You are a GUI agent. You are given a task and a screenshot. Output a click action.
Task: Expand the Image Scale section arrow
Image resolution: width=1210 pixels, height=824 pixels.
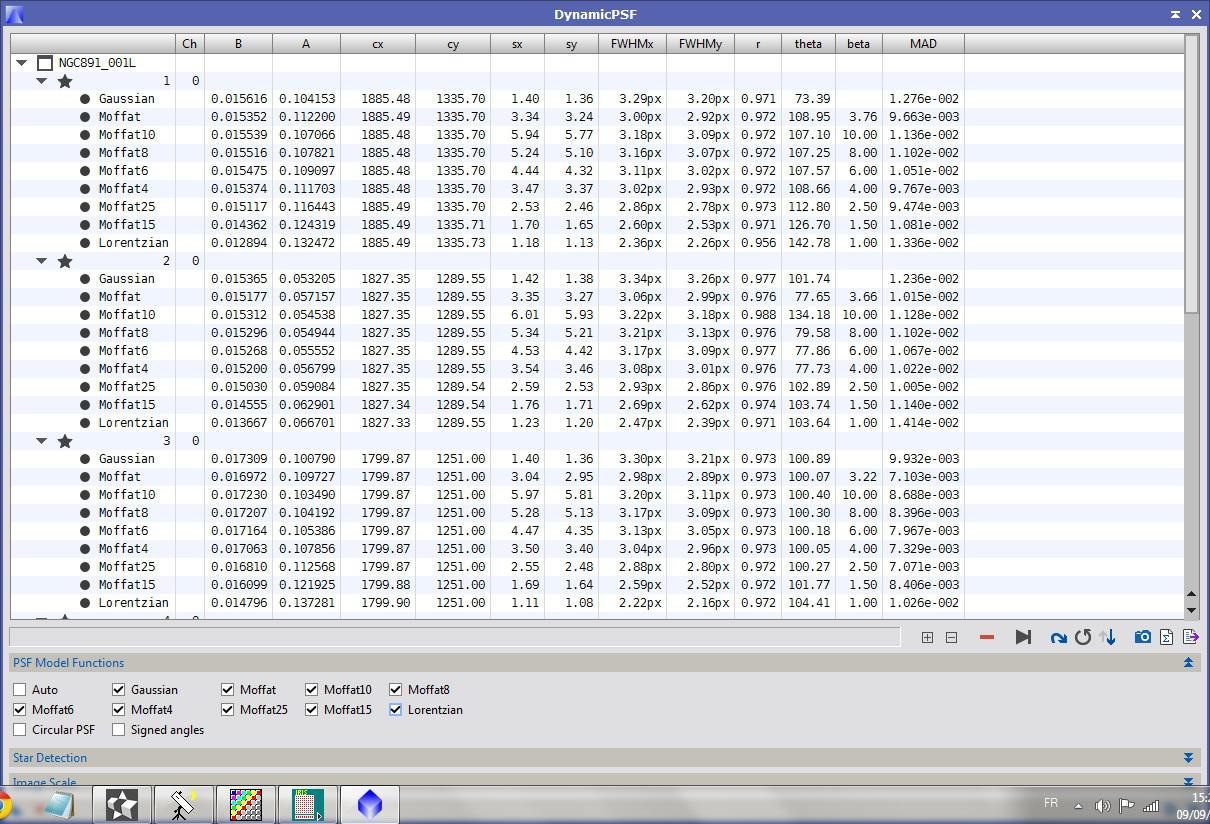pyautogui.click(x=1188, y=783)
